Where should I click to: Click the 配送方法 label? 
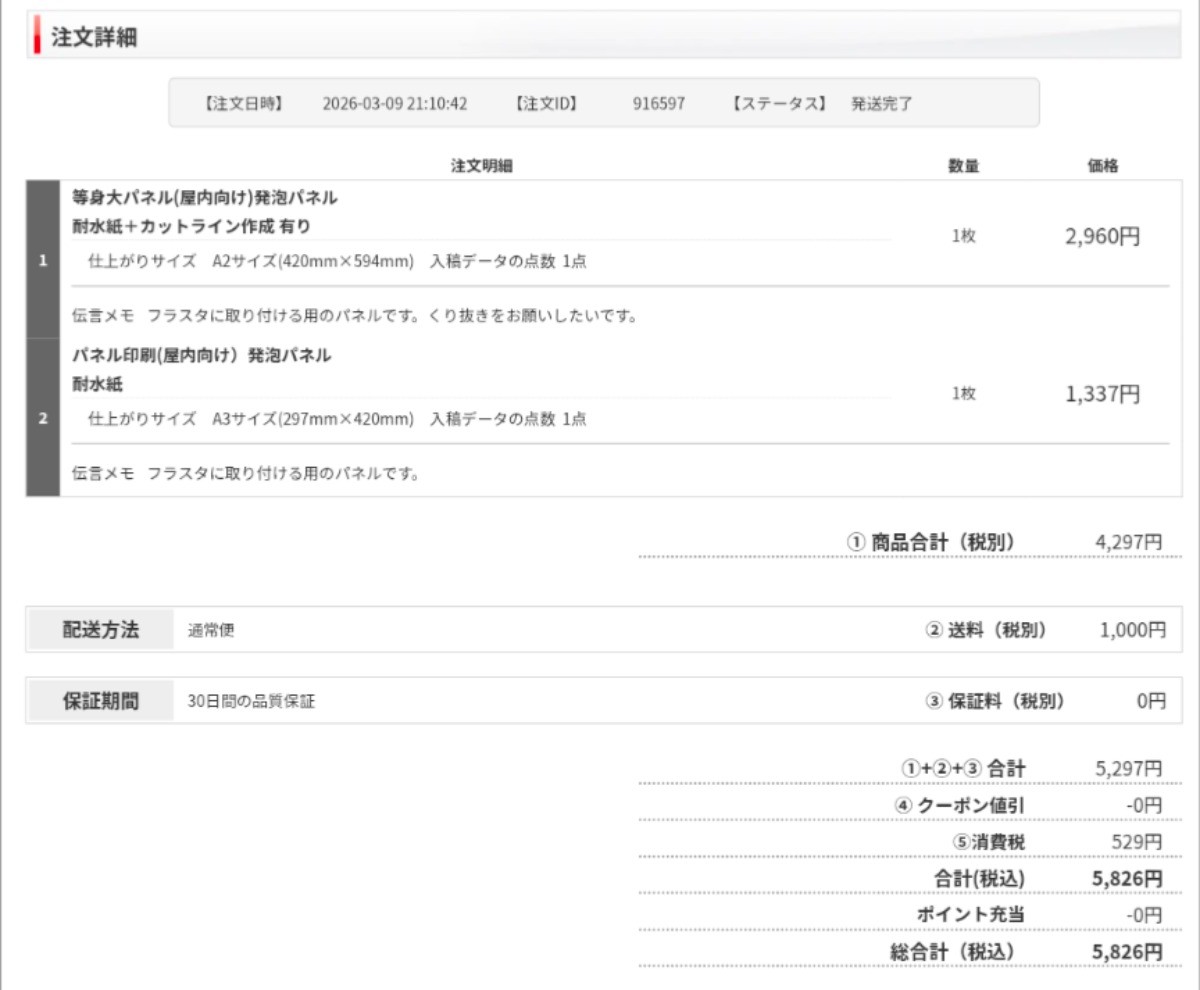point(101,630)
